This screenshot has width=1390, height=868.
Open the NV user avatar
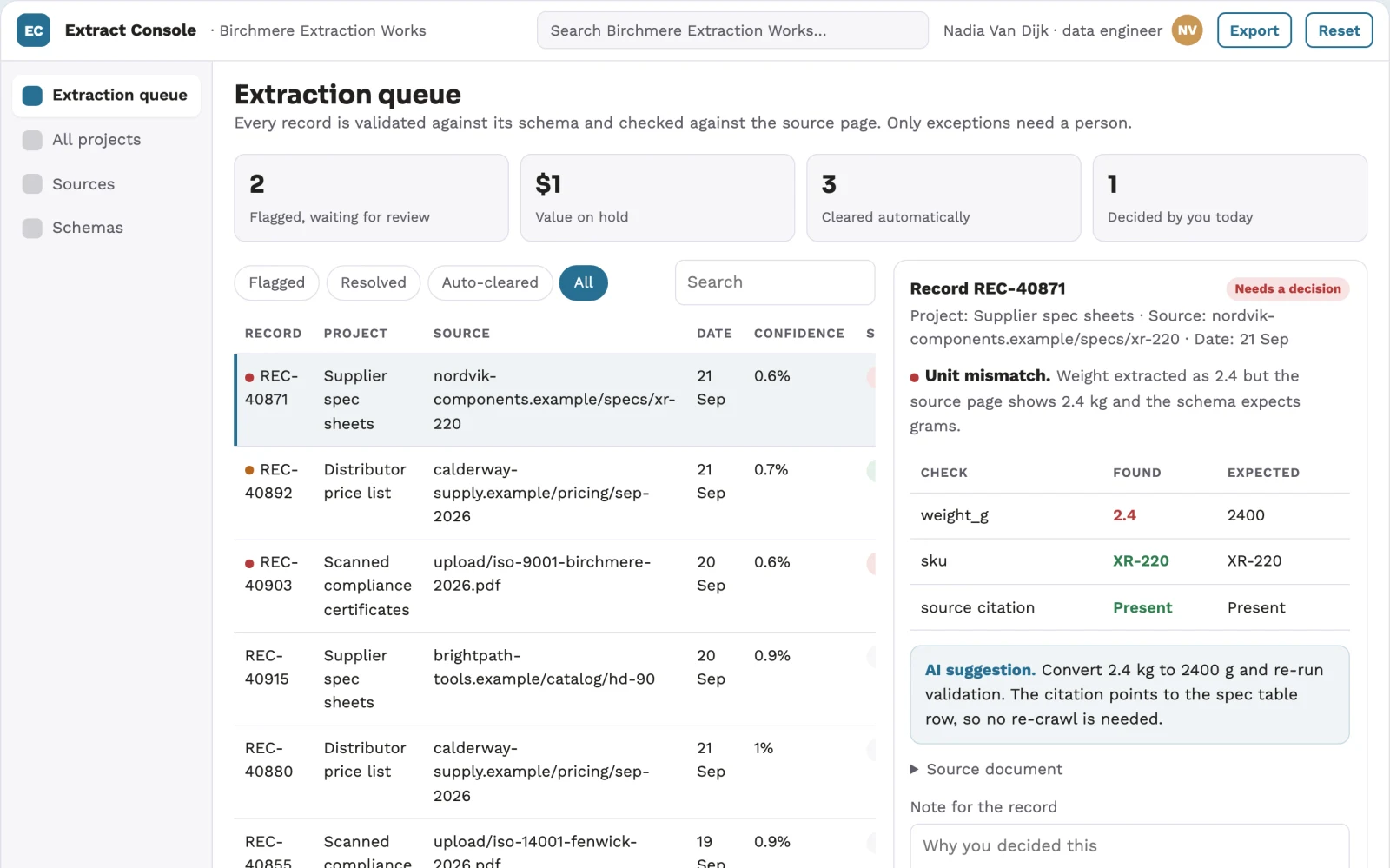pyautogui.click(x=1187, y=30)
